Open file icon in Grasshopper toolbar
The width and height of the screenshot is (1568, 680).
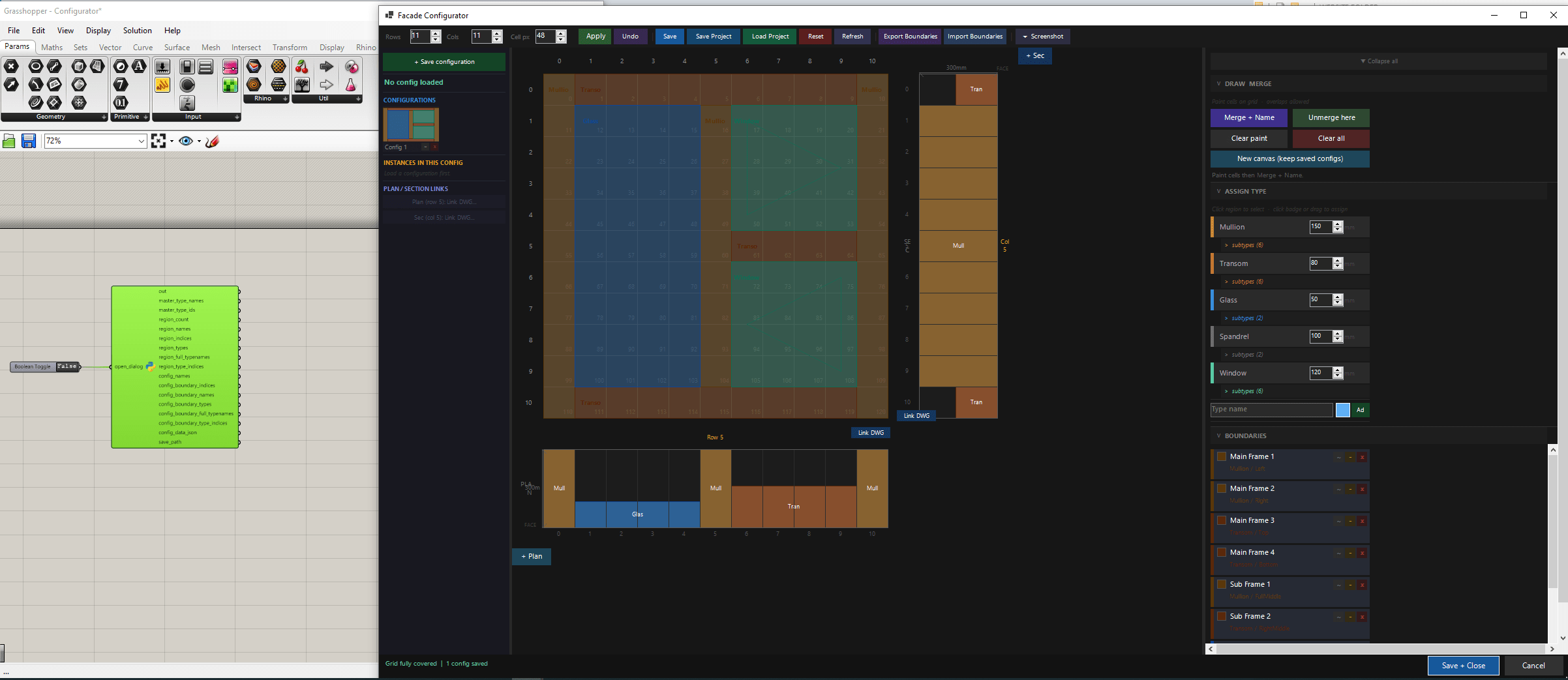[8, 141]
